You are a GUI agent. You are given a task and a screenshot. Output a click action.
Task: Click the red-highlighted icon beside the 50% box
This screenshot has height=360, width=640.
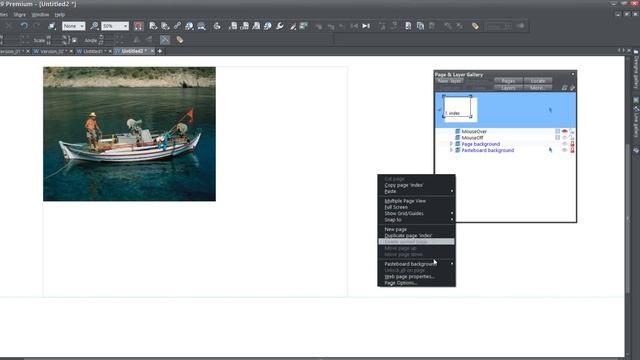point(138,26)
